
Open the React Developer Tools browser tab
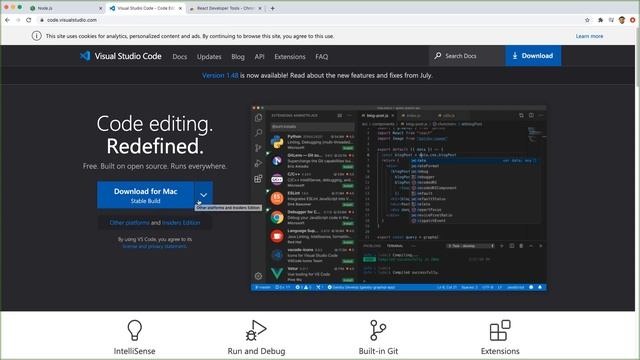click(225, 8)
